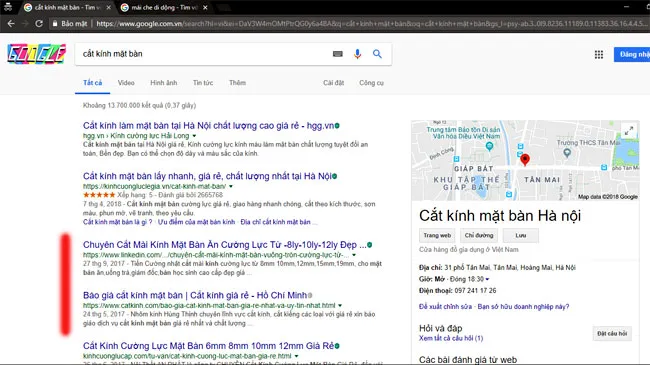Click green badge after 'lấy nhanh, giá rẻ' title
Viewport: 650px width, 365px height.
tap(335, 176)
